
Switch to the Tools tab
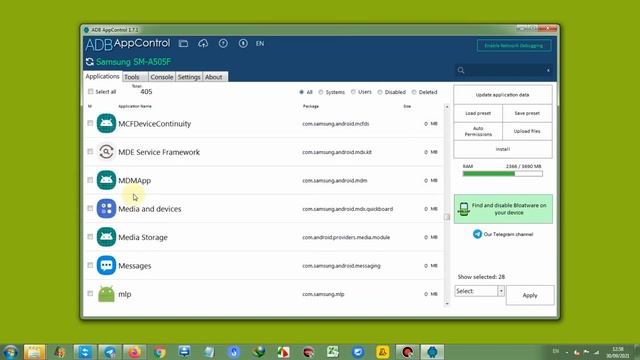[135, 77]
